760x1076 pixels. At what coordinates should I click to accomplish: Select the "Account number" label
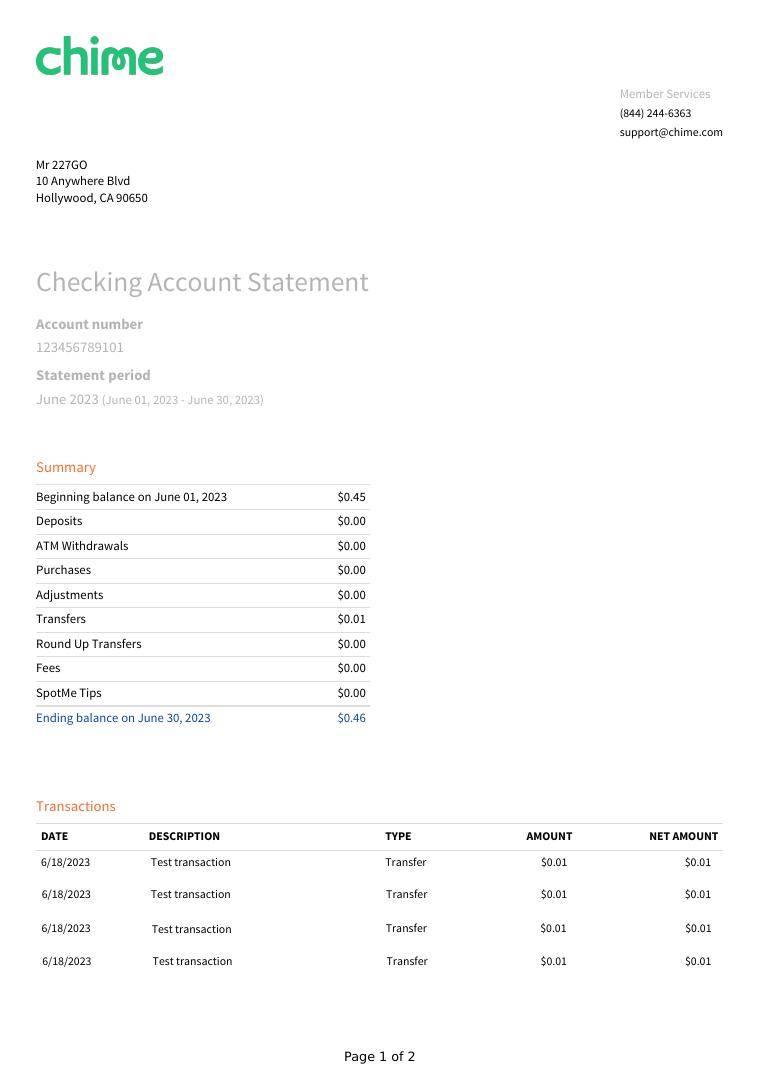coord(89,324)
